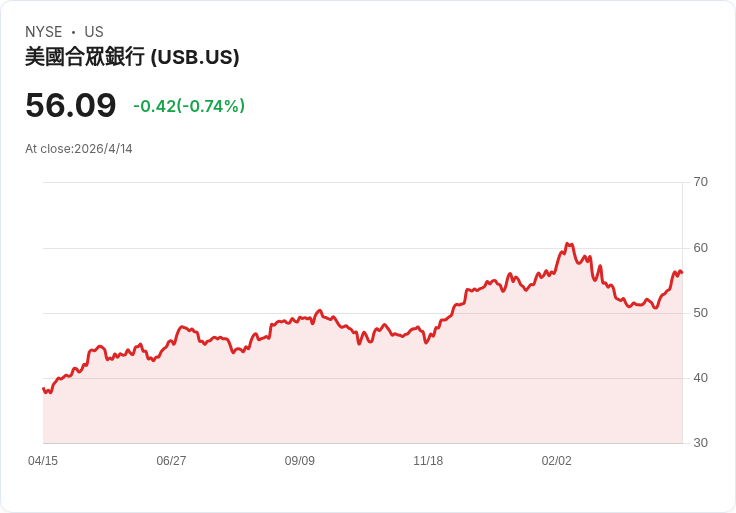
Task: Click the rightmost end of the price line
Action: click(682, 272)
